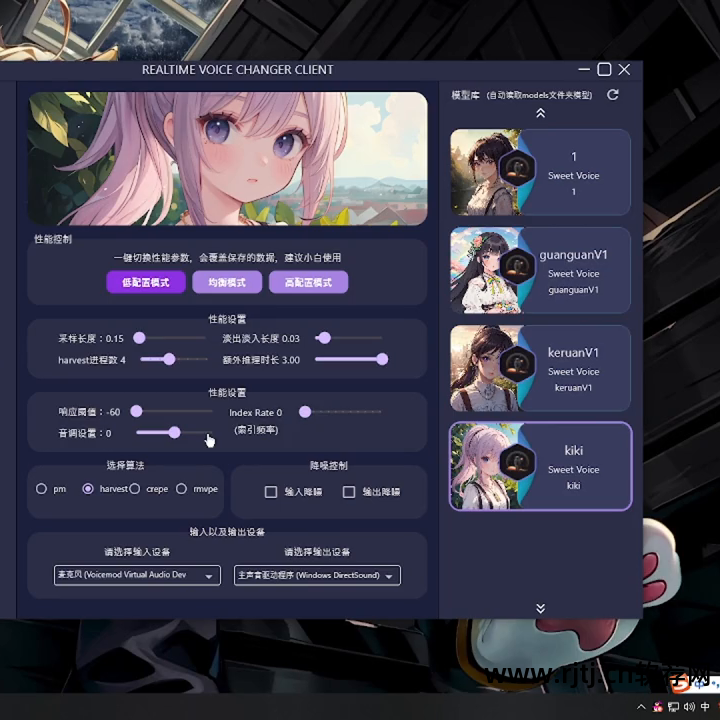Click the 采样长度：0.15 value label
720x720 pixels.
pyautogui.click(x=91, y=338)
